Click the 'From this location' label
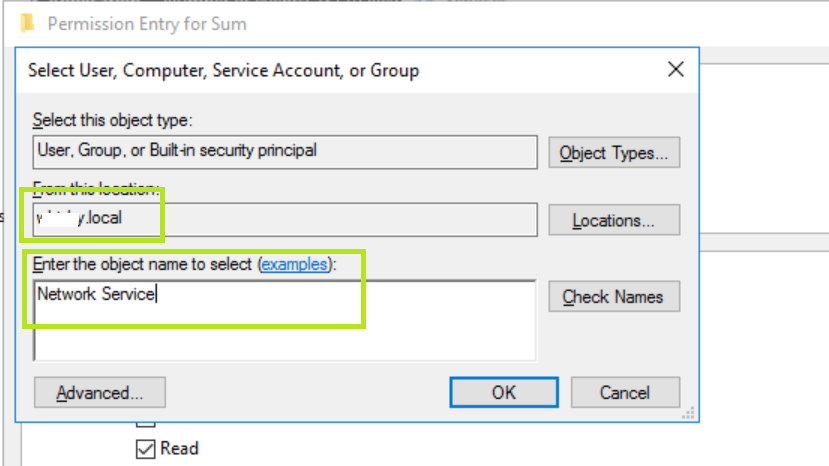Viewport: 829px width, 466px height. click(95, 188)
